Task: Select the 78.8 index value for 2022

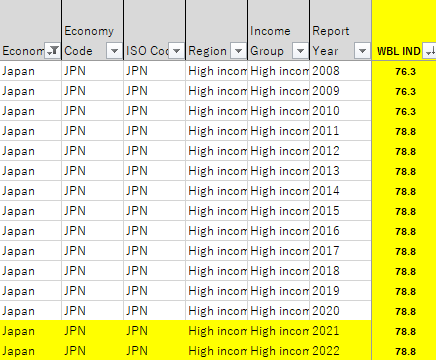Action: (x=404, y=351)
